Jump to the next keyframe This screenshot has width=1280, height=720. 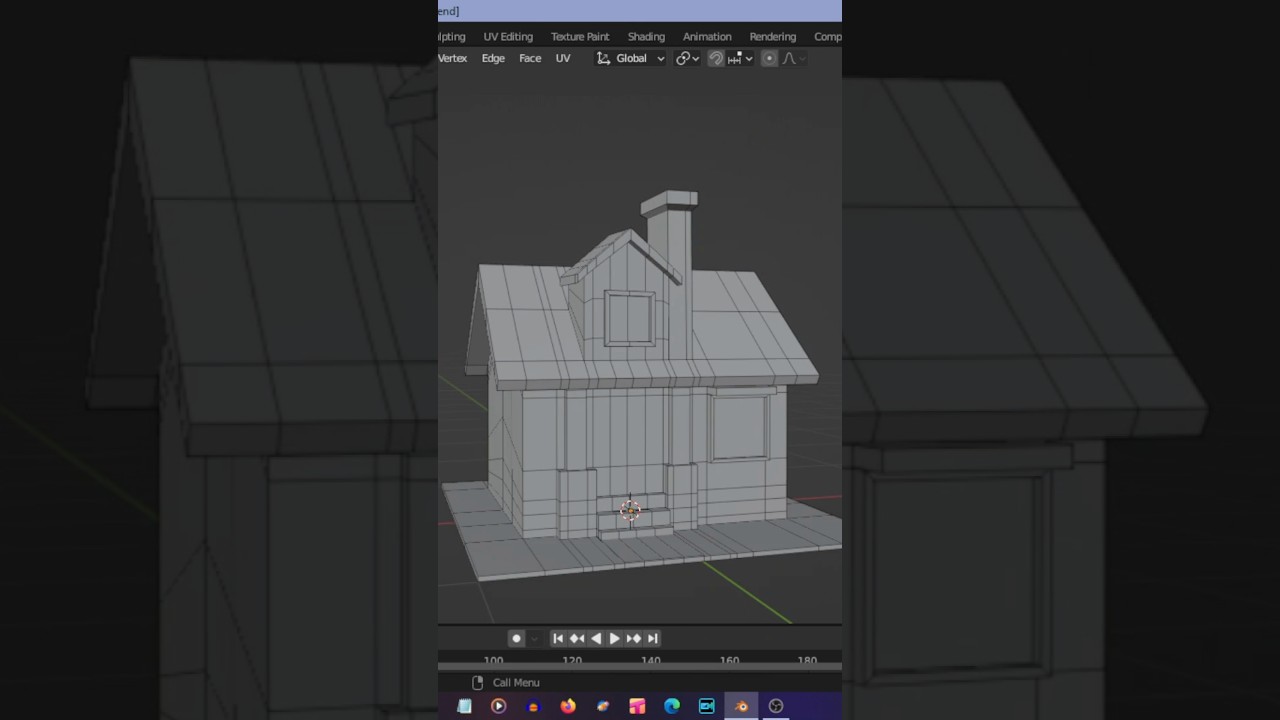633,638
